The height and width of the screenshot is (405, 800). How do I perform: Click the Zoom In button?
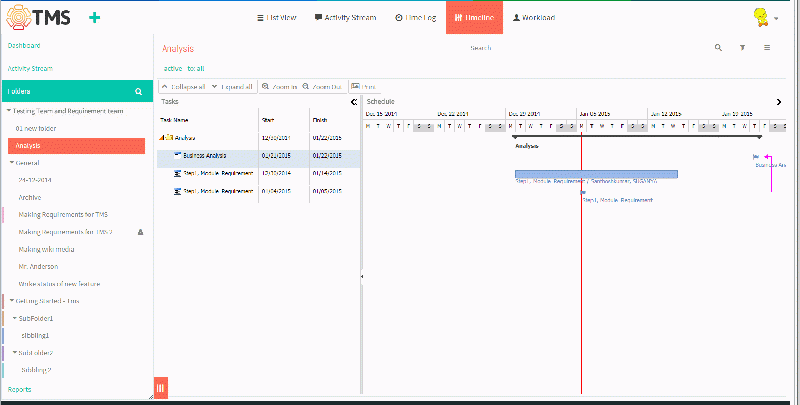coord(279,87)
